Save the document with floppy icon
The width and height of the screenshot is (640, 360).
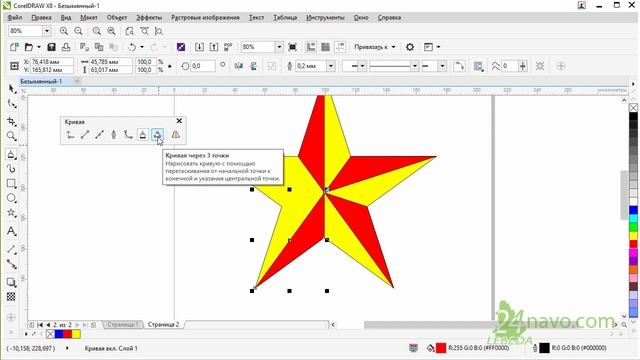(51, 47)
